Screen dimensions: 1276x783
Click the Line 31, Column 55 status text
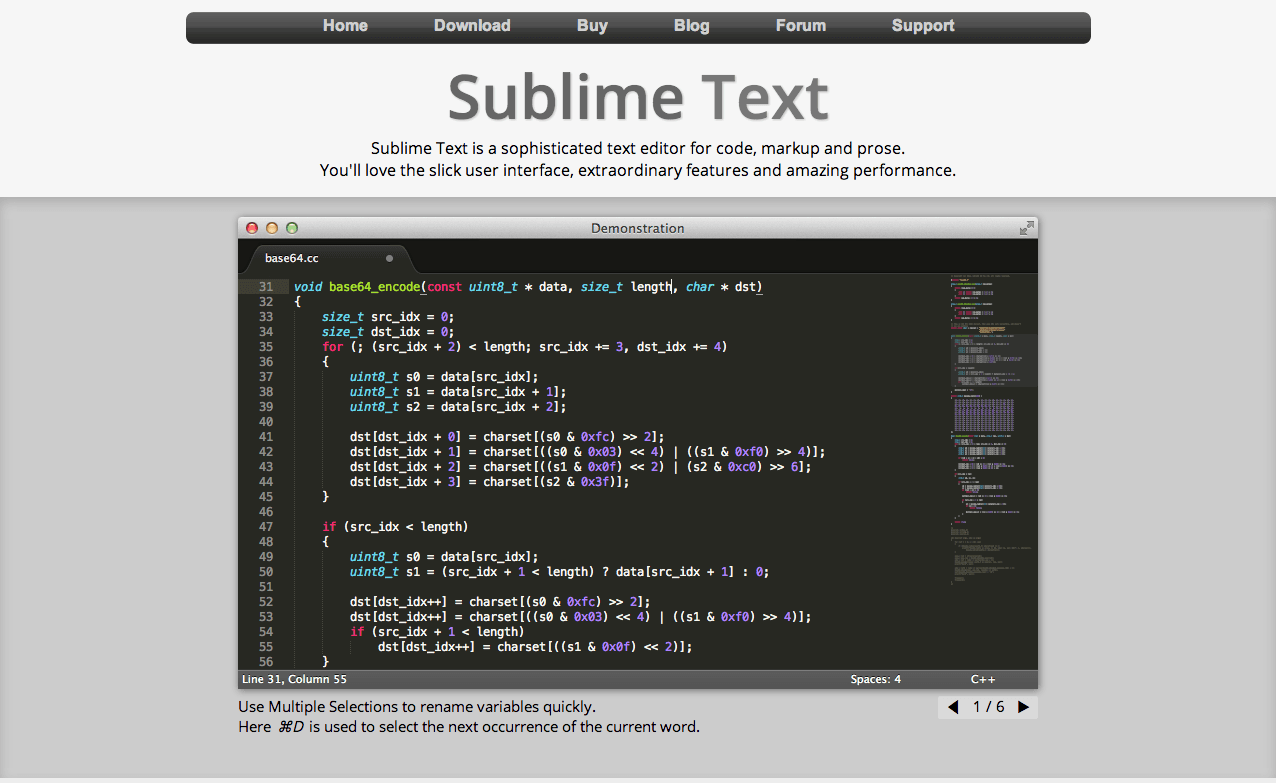294,679
